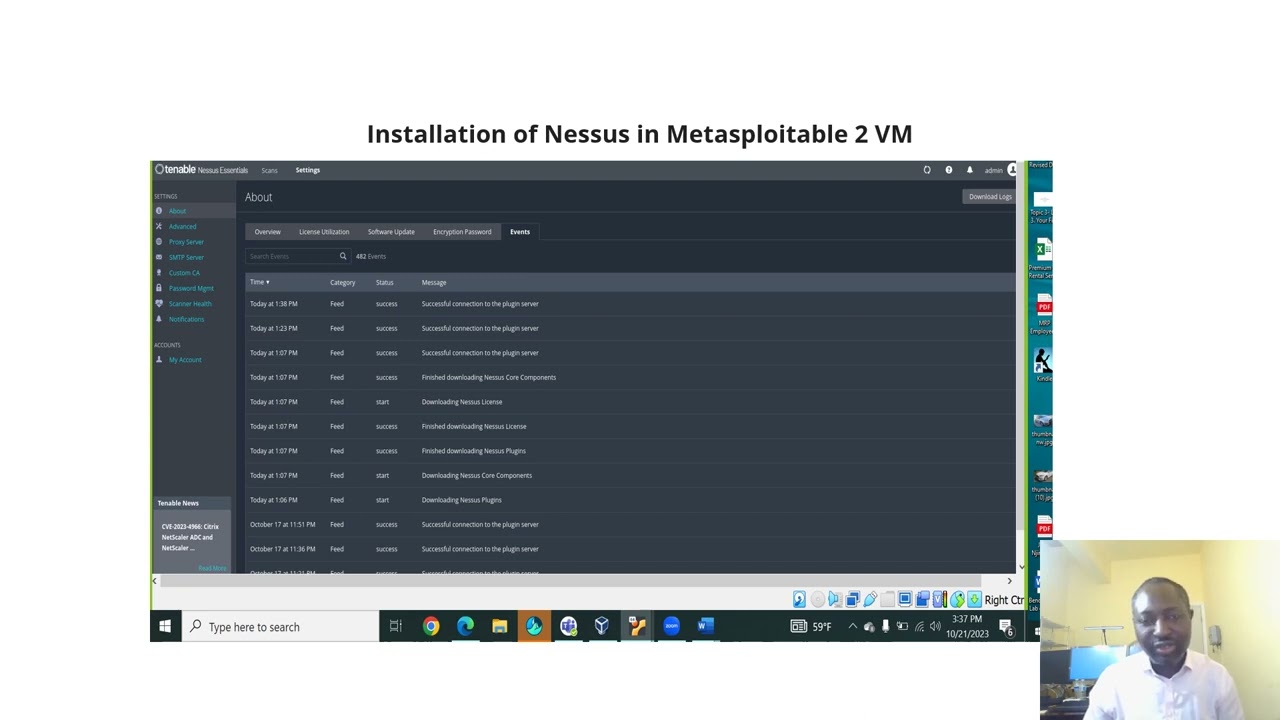Screen dimensions: 1280x720
Task: Go to the Scans menu
Action: click(x=269, y=170)
